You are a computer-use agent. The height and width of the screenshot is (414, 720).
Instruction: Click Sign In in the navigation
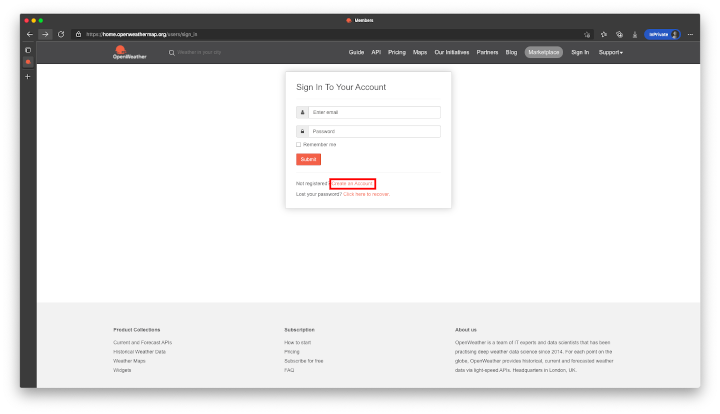tap(580, 52)
